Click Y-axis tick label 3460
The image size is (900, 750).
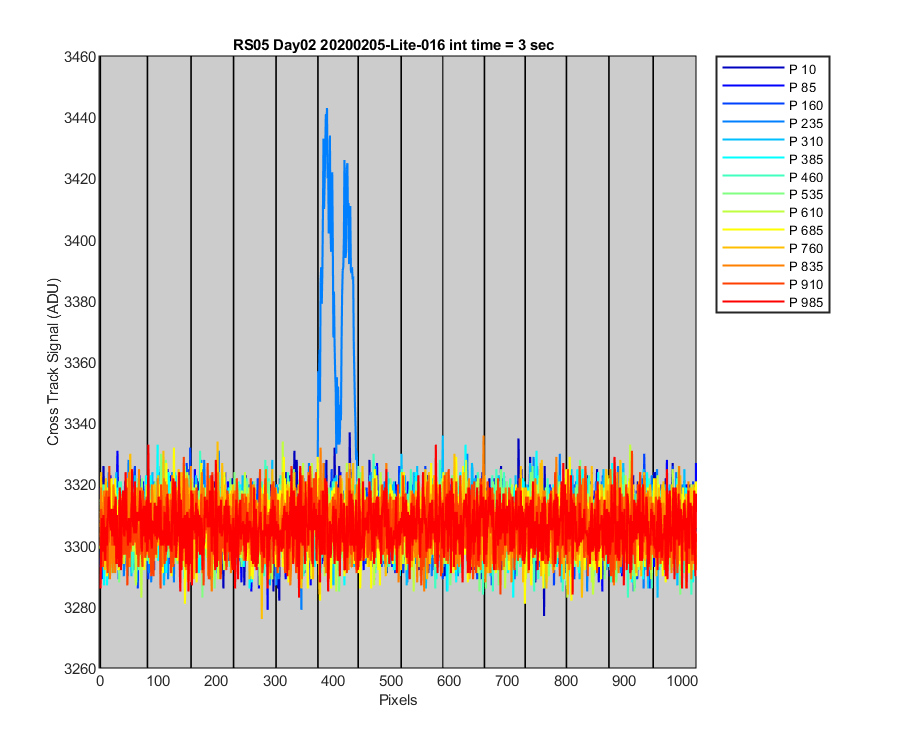[80, 57]
